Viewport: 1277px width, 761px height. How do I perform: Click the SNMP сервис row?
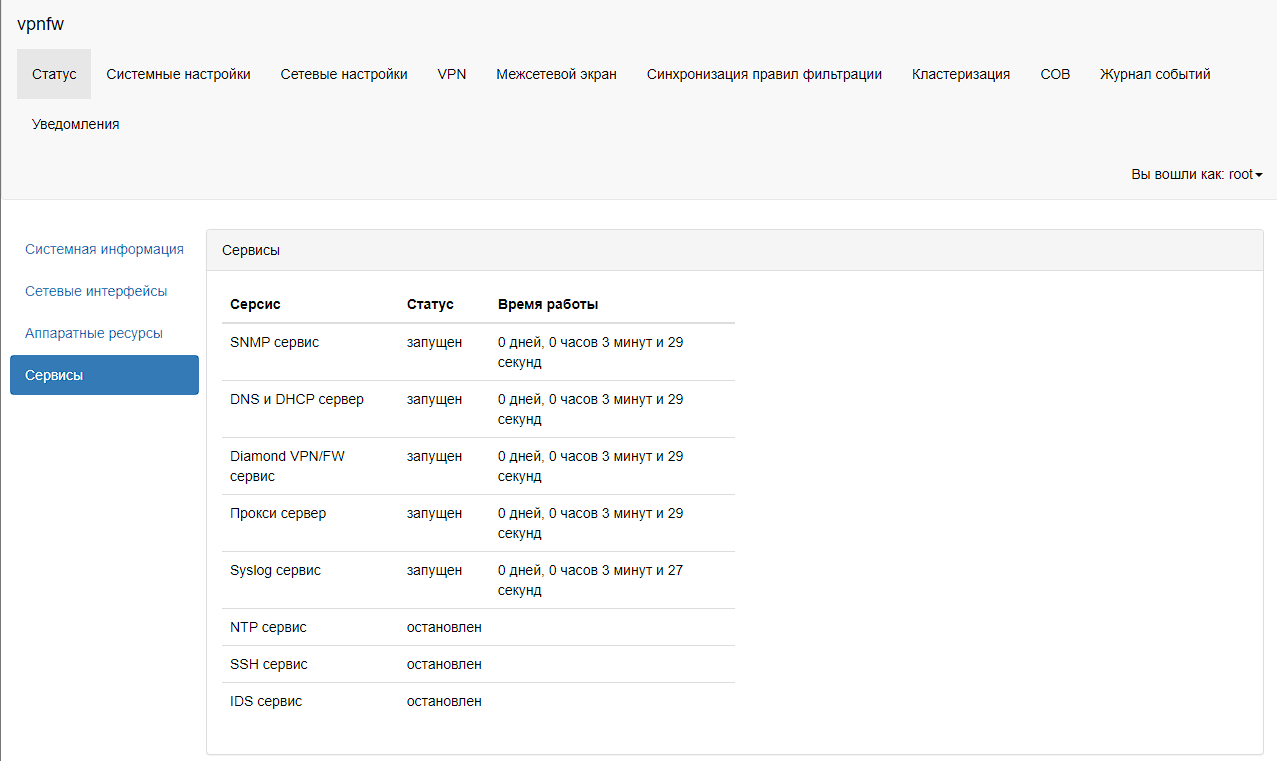point(275,342)
